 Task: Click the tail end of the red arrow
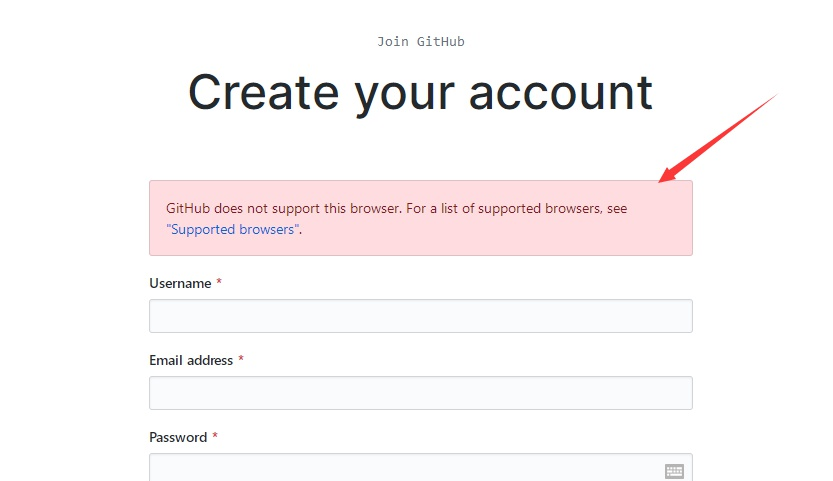pos(774,95)
